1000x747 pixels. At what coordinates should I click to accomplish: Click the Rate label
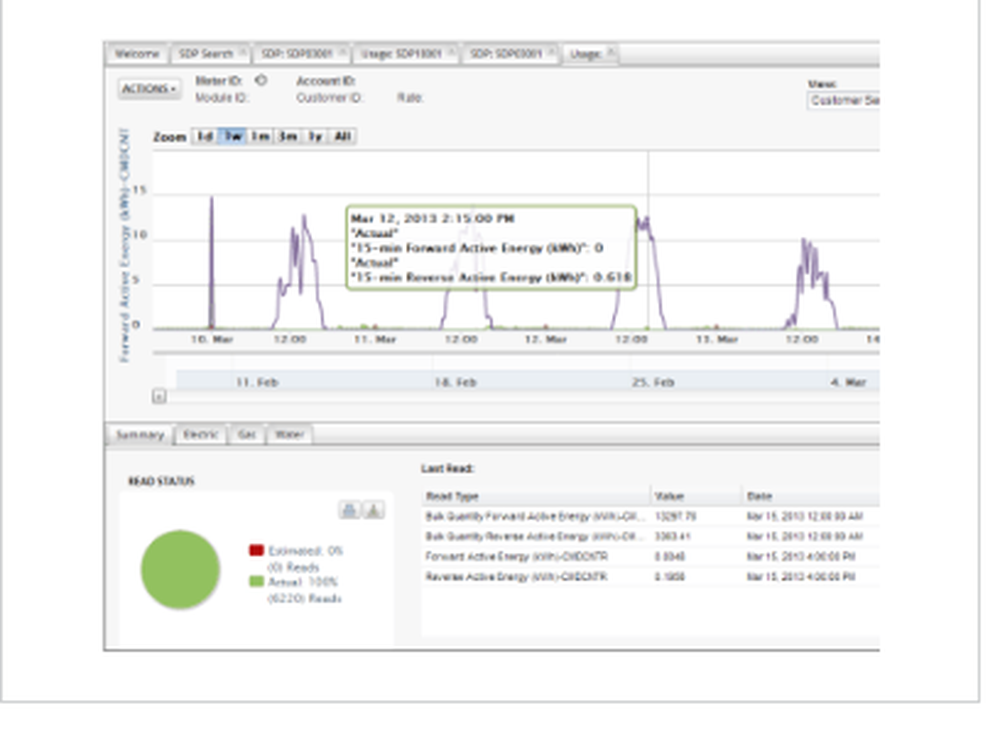[x=410, y=98]
